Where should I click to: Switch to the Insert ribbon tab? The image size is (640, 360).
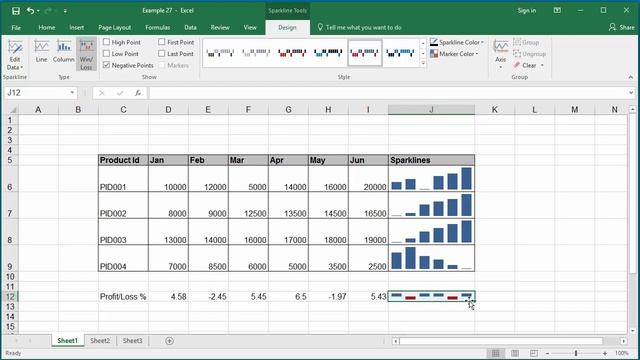[76, 27]
